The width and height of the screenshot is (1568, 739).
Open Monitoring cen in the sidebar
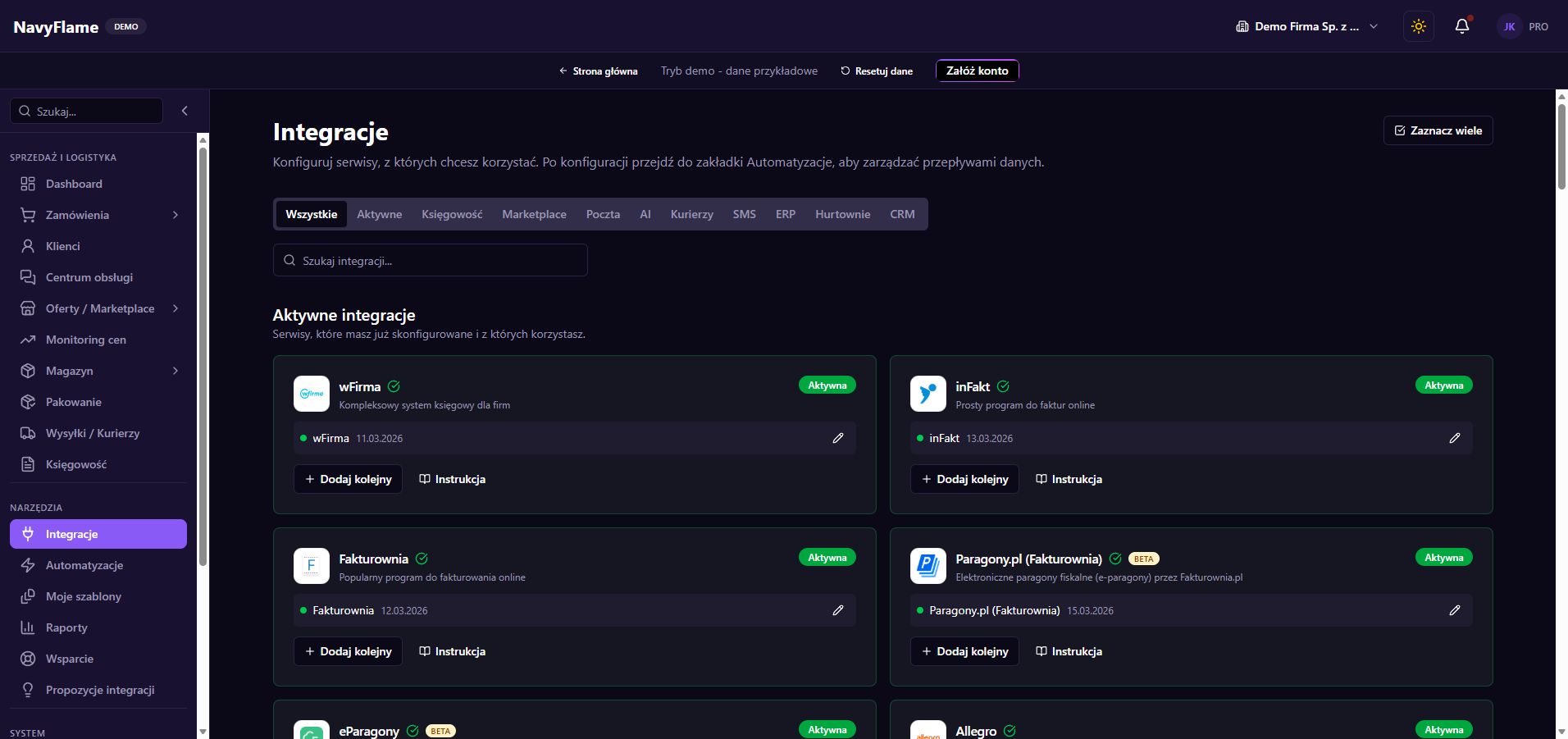point(98,340)
